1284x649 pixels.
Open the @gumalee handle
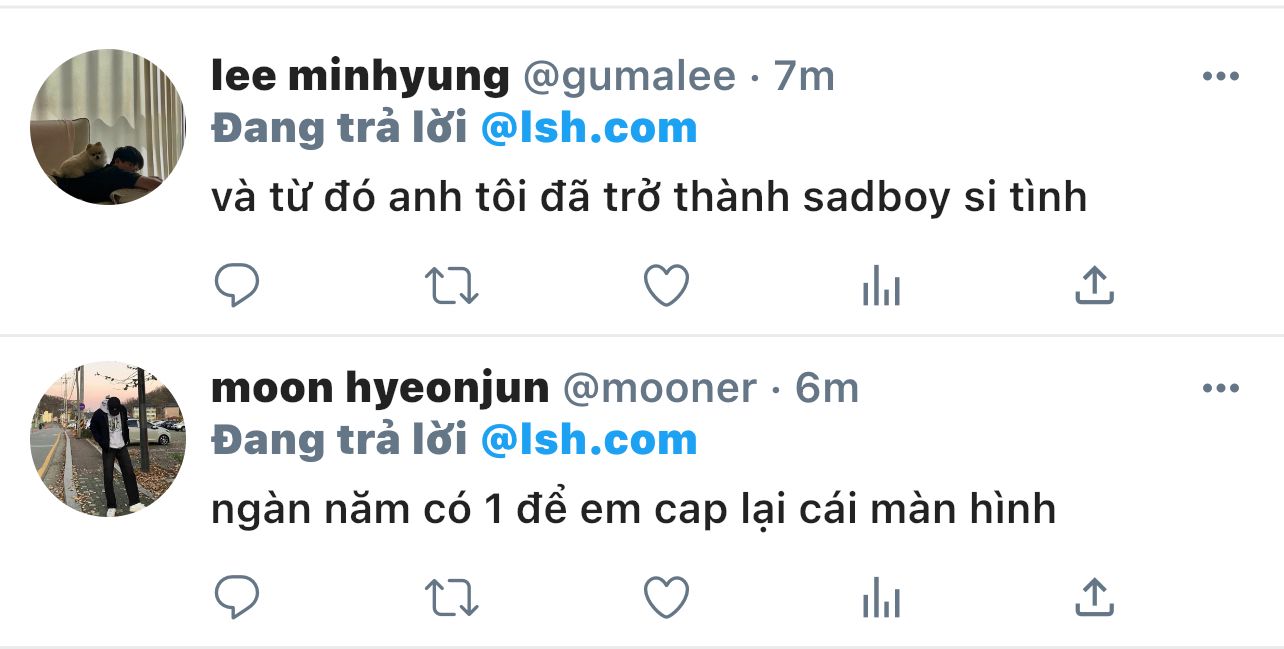point(629,77)
